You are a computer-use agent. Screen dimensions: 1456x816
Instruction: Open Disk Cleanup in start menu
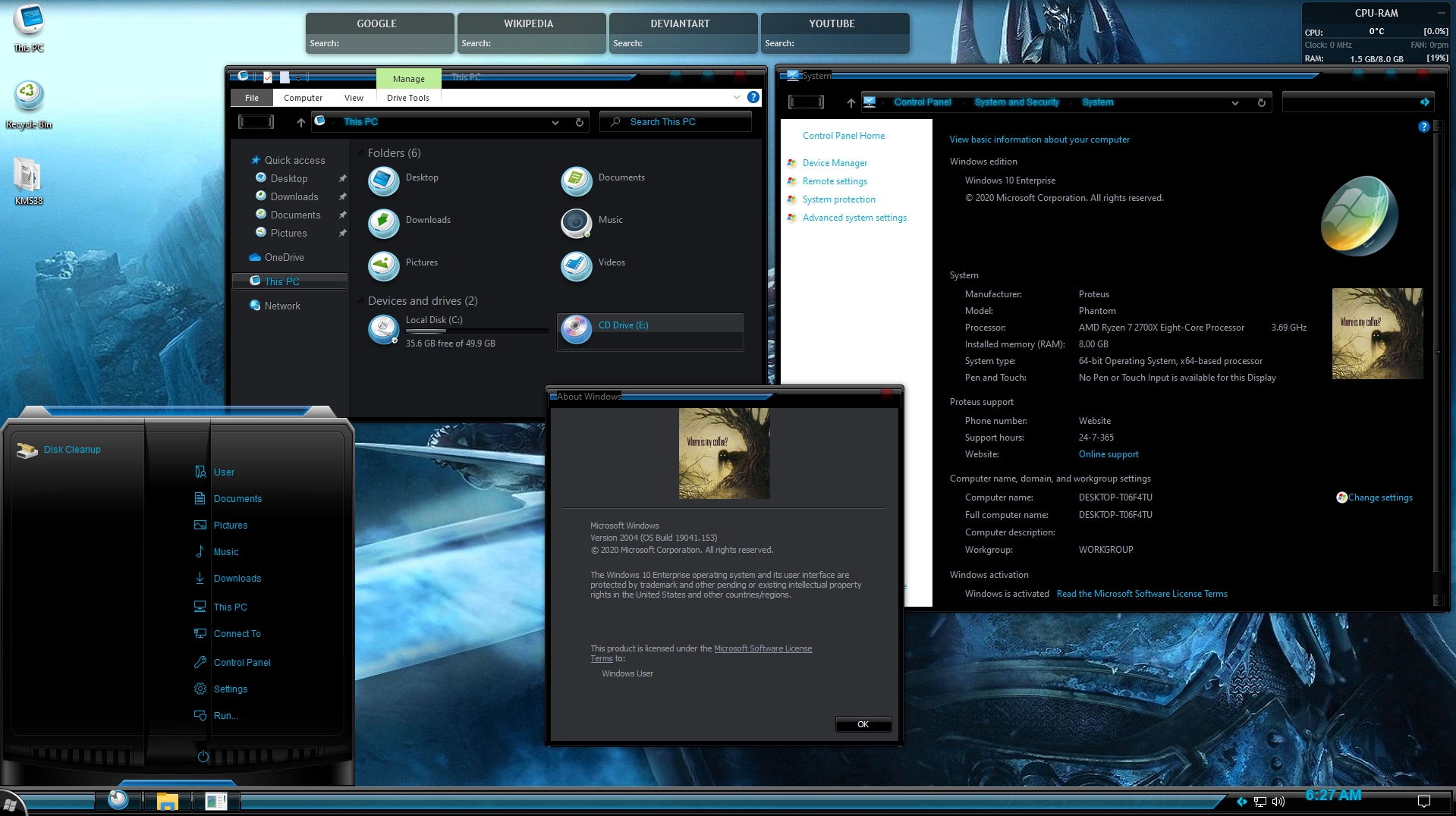59,450
